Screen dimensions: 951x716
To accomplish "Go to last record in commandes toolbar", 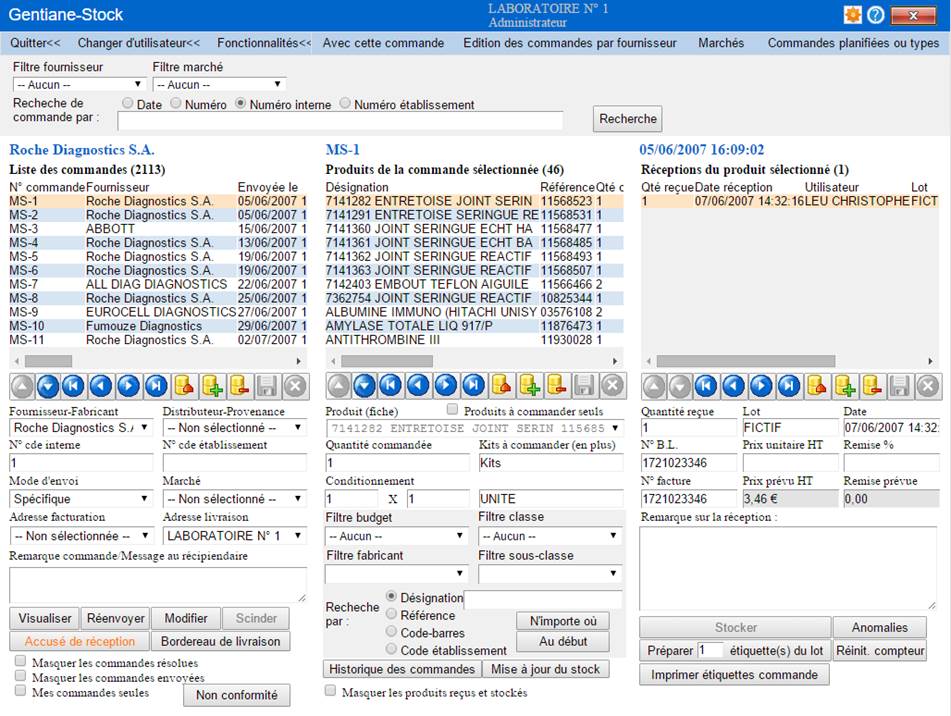I will click(156, 386).
